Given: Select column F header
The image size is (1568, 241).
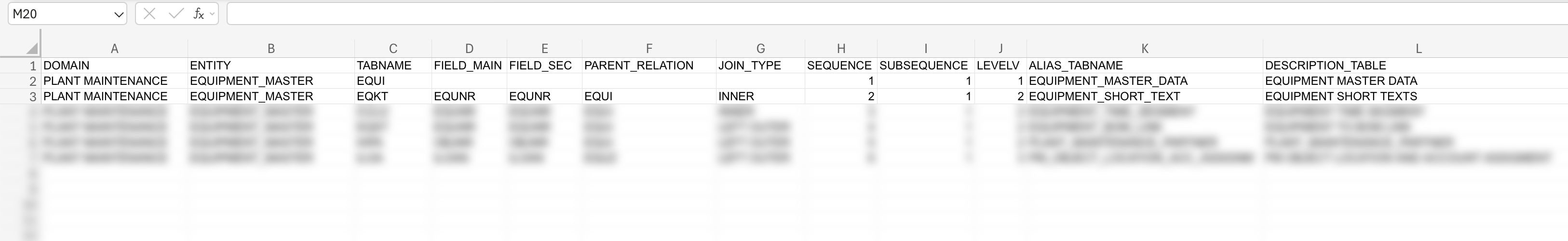Looking at the screenshot, I should [x=649, y=49].
